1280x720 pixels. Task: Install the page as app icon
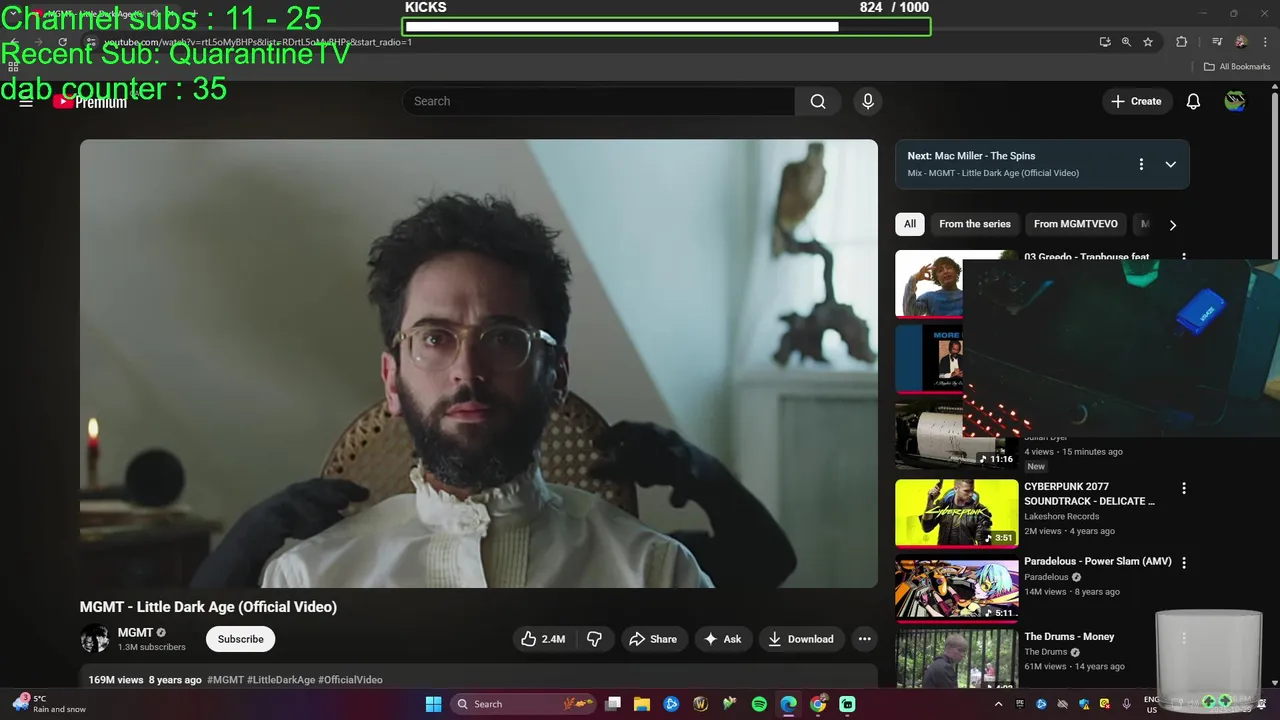pyautogui.click(x=1105, y=42)
